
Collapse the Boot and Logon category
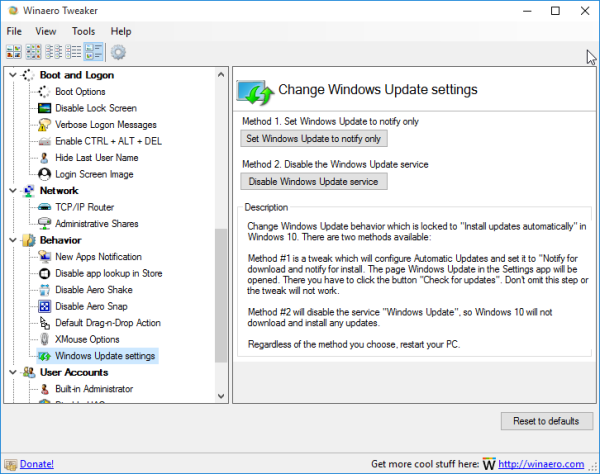12,75
